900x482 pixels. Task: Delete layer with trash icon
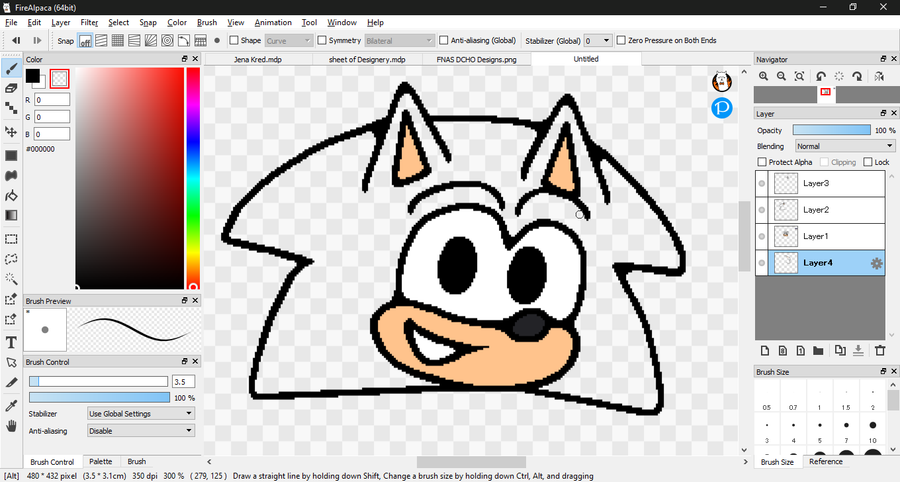(x=879, y=350)
